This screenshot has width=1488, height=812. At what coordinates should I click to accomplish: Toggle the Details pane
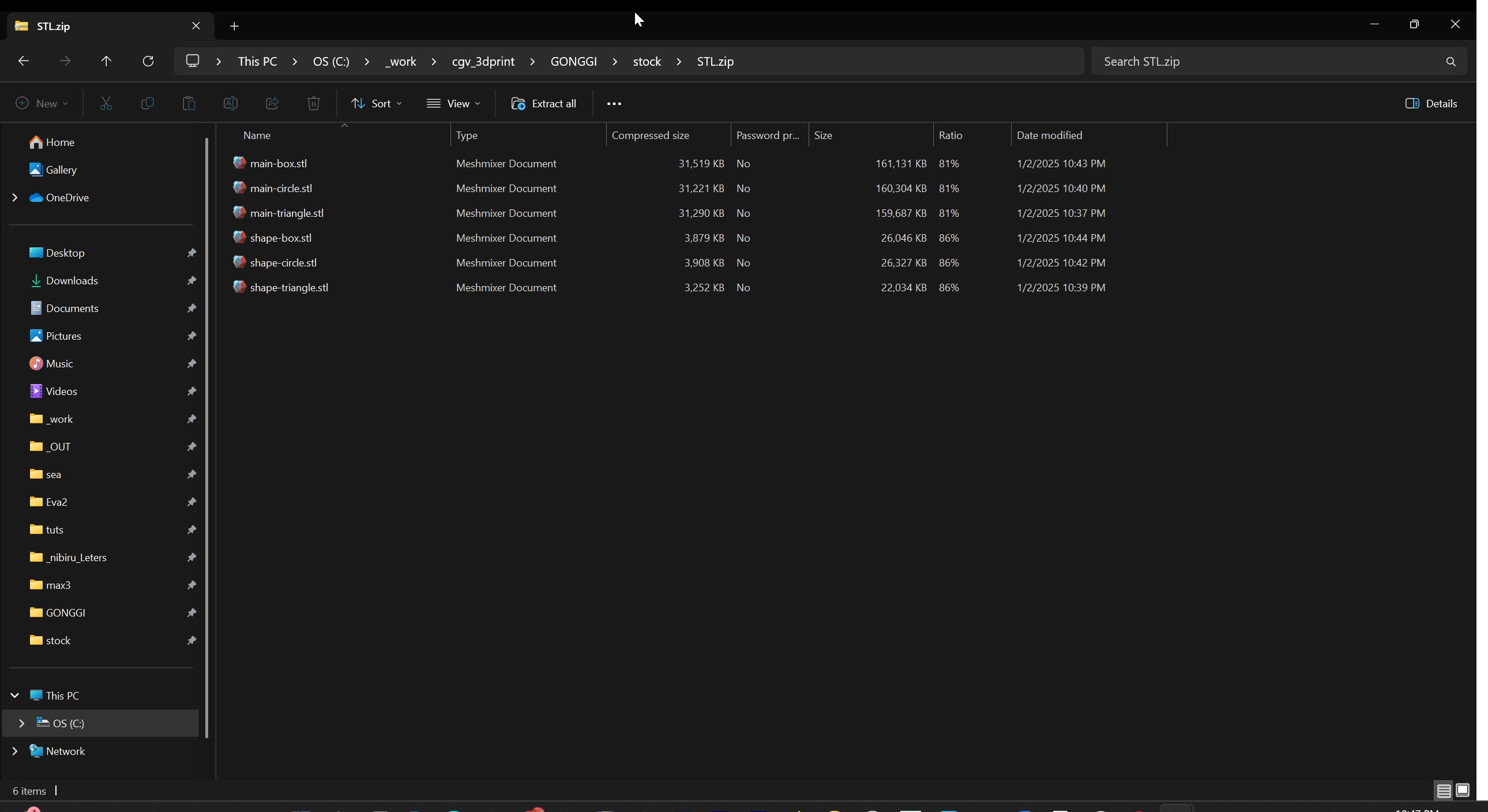click(x=1431, y=103)
